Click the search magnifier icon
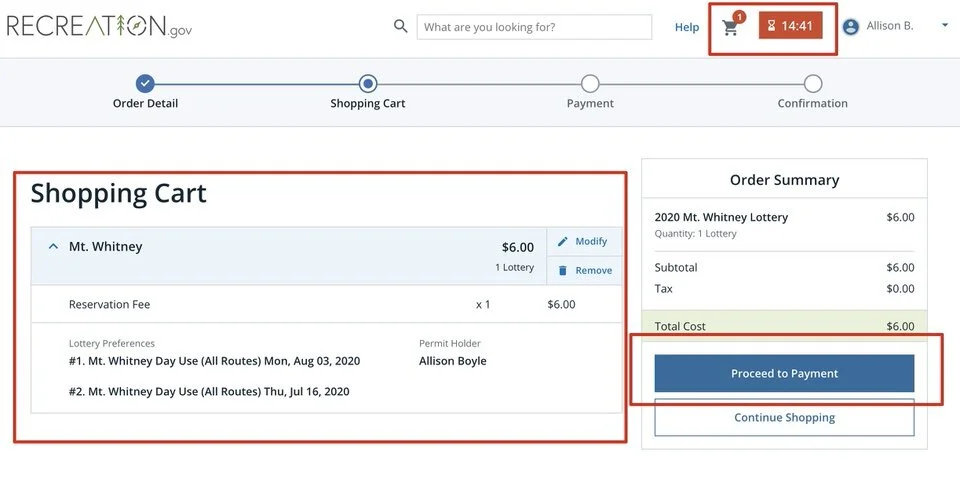 (400, 26)
